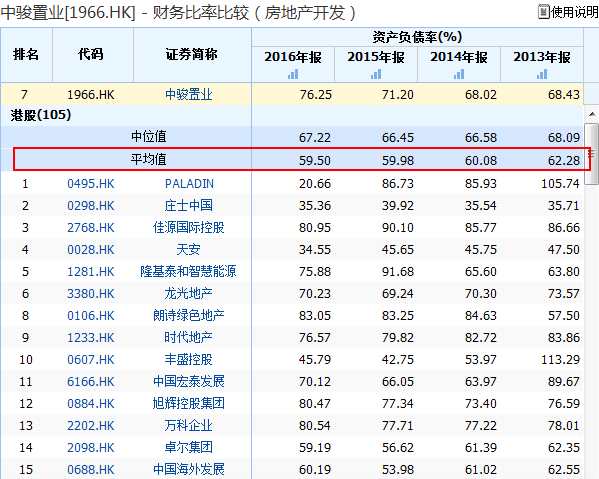Select 佳源国际控股 2015 value 90.10
Image resolution: width=599 pixels, height=479 pixels.
(x=398, y=228)
